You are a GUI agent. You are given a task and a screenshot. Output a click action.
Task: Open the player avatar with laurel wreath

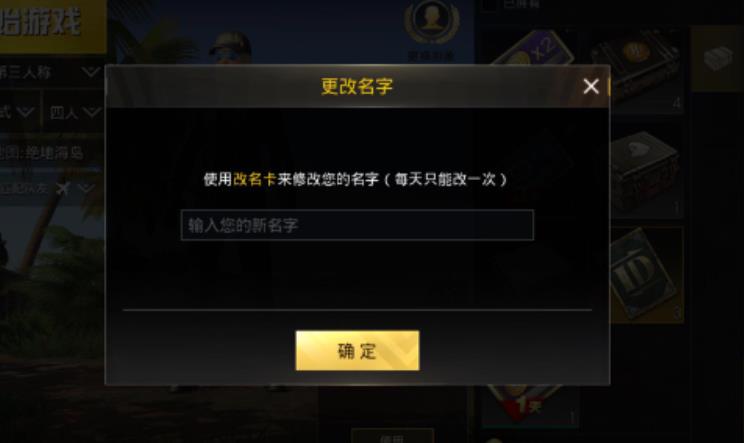pyautogui.click(x=432, y=21)
